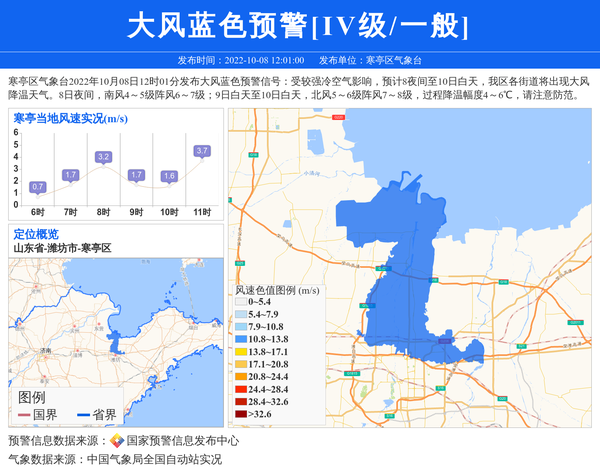The image size is (600, 471).
Task: Click the 寒亭当地风速实况 chart title
Action: (69, 119)
